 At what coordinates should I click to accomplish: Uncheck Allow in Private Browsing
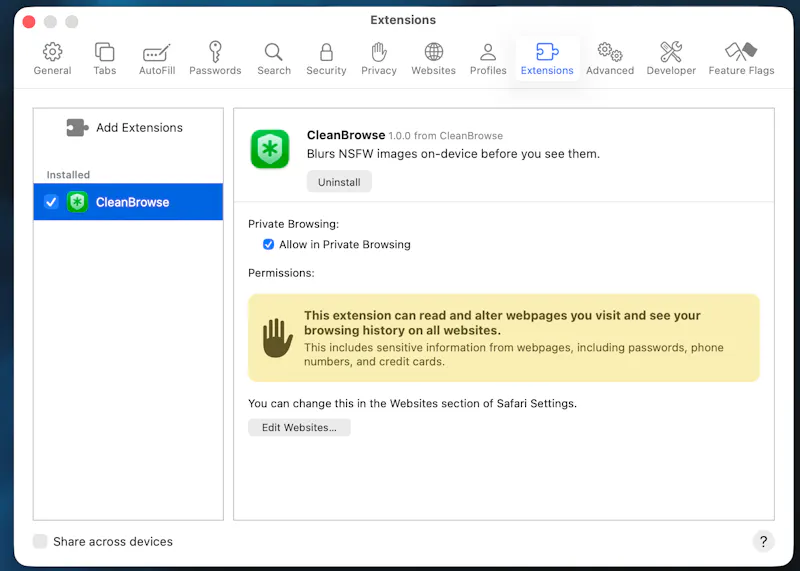[268, 244]
